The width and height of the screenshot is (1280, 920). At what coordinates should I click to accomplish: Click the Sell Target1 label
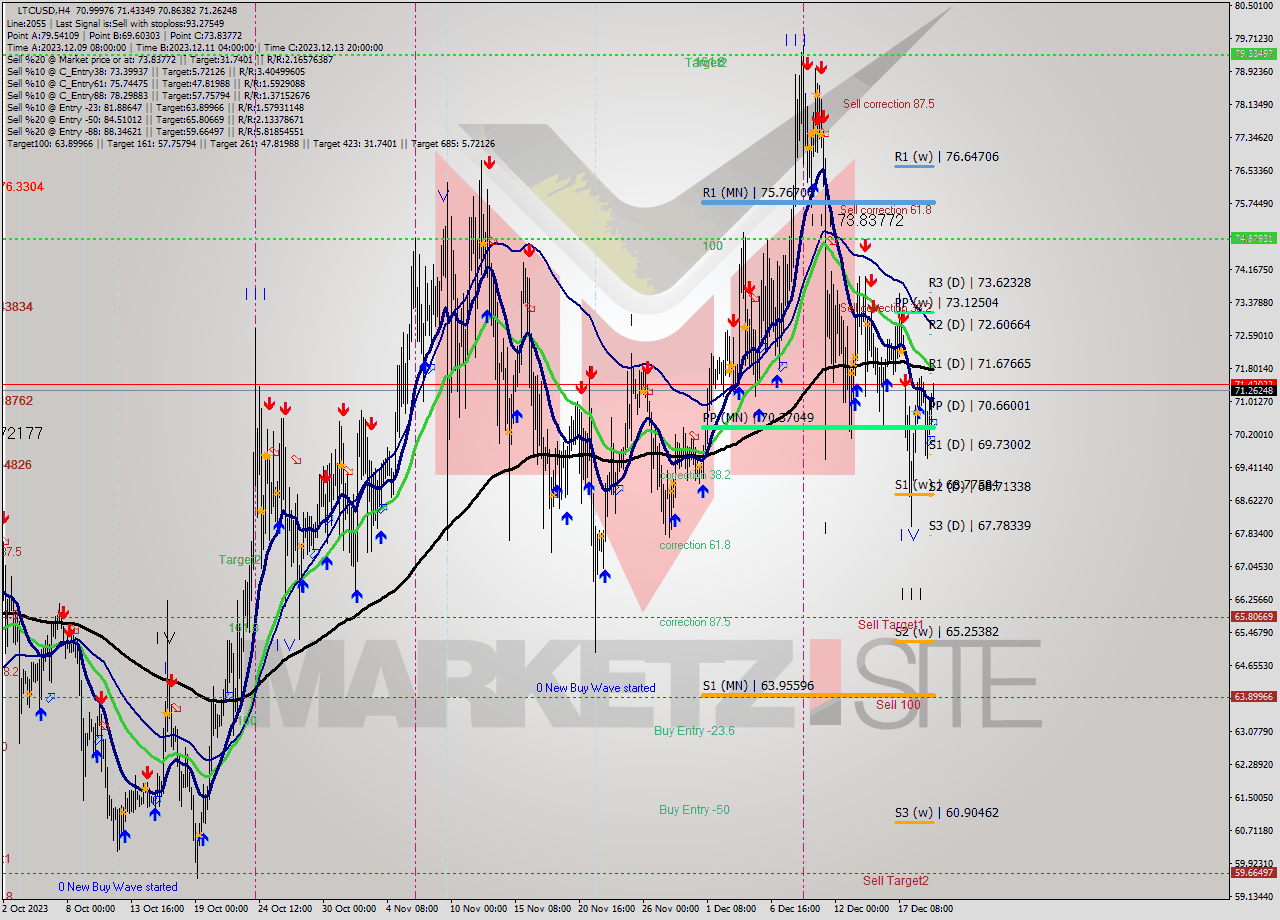890,625
